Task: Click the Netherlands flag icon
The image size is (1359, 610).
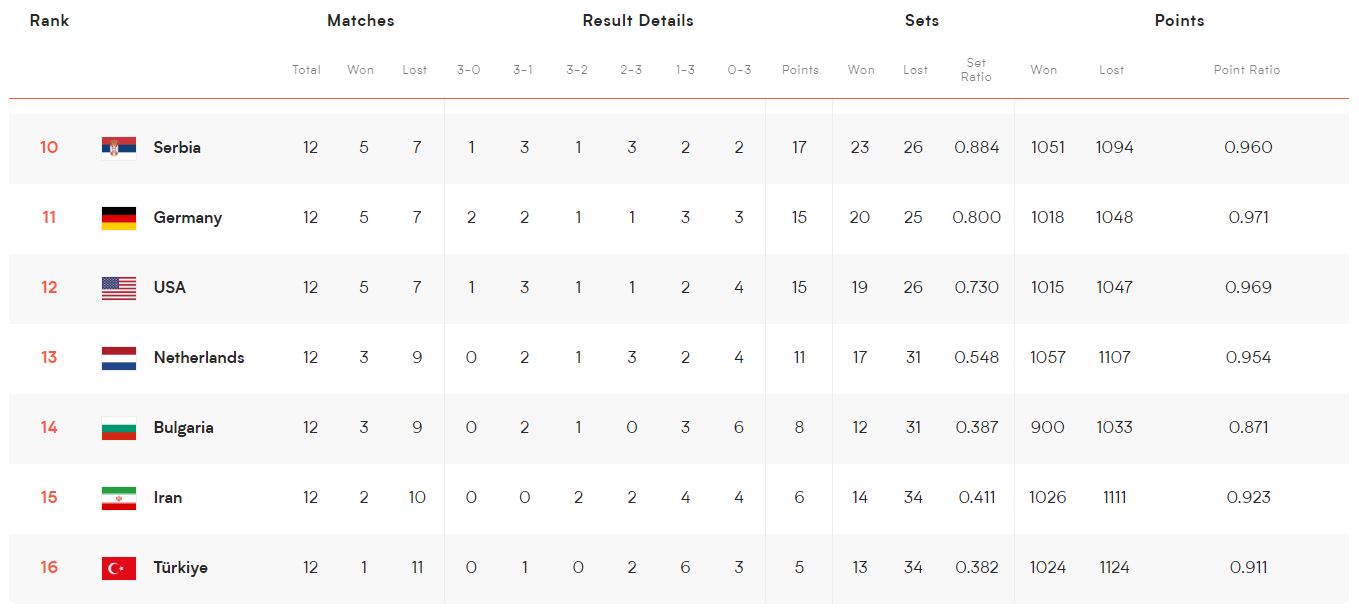Action: click(119, 358)
